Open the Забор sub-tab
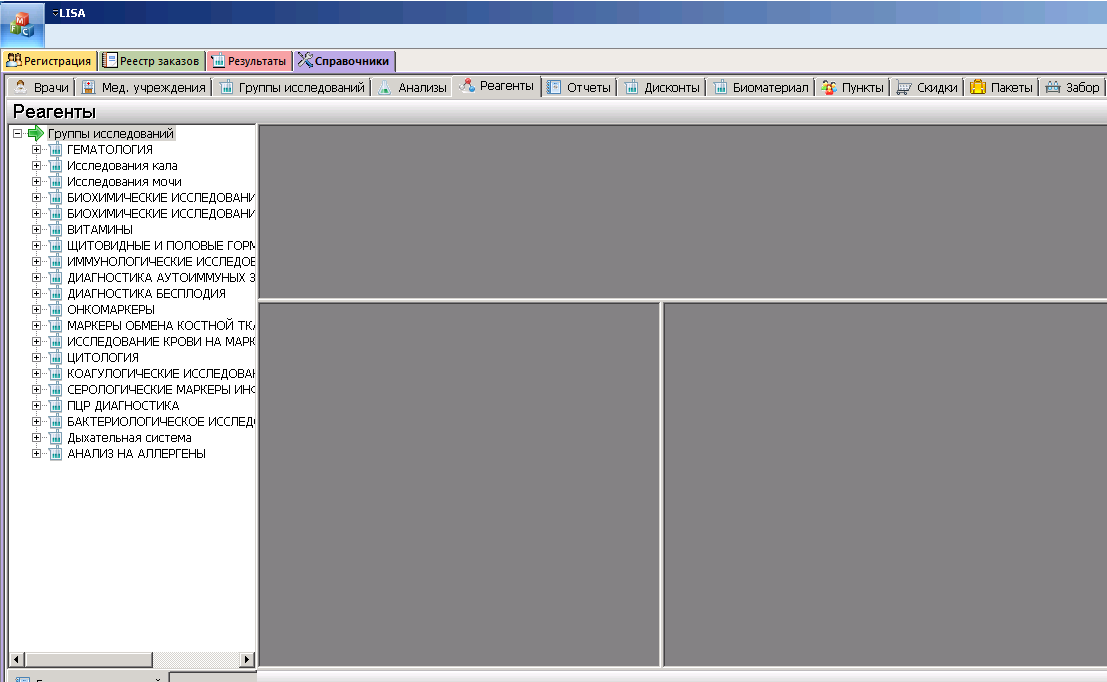The height and width of the screenshot is (682, 1107). point(1073,87)
